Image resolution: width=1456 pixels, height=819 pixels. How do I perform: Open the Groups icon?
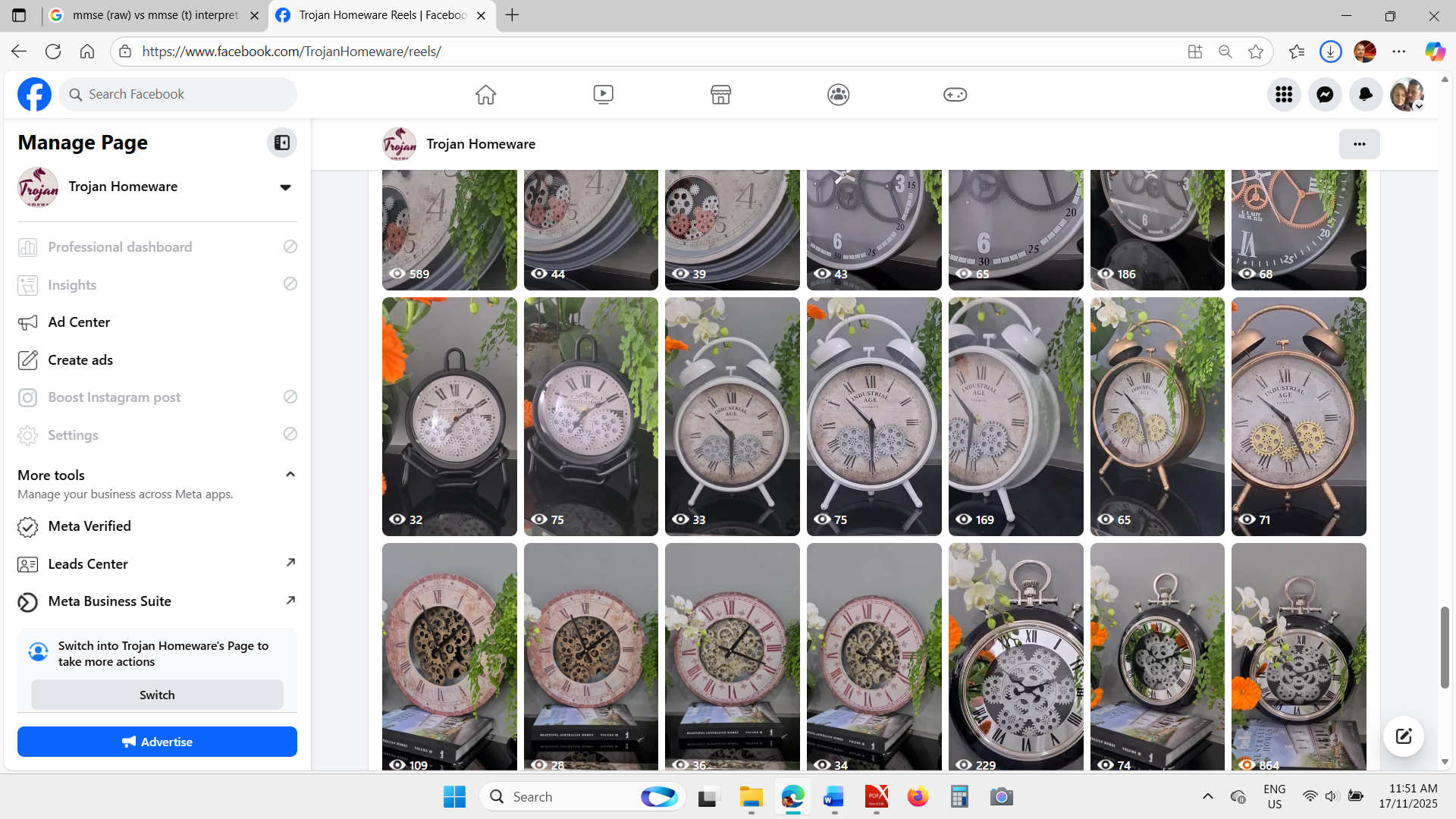(838, 95)
